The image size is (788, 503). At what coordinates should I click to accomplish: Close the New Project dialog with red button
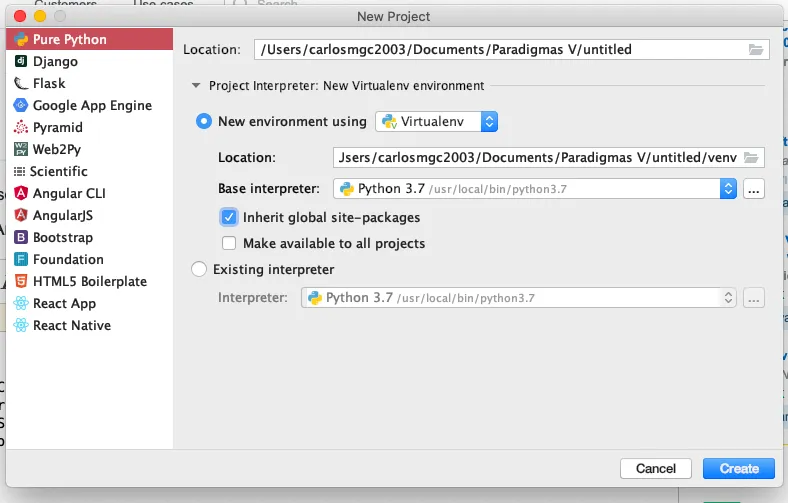(x=20, y=16)
